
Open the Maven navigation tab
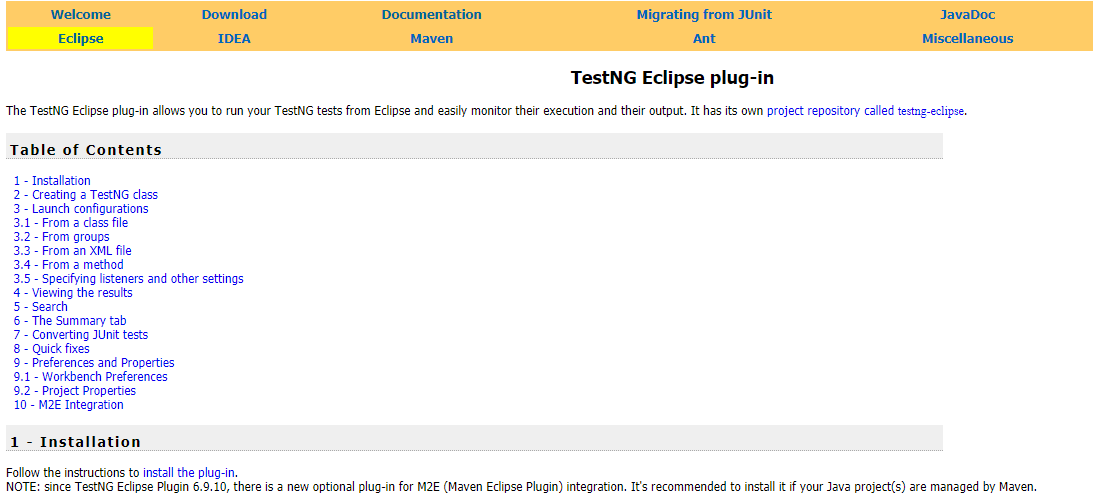(431, 38)
